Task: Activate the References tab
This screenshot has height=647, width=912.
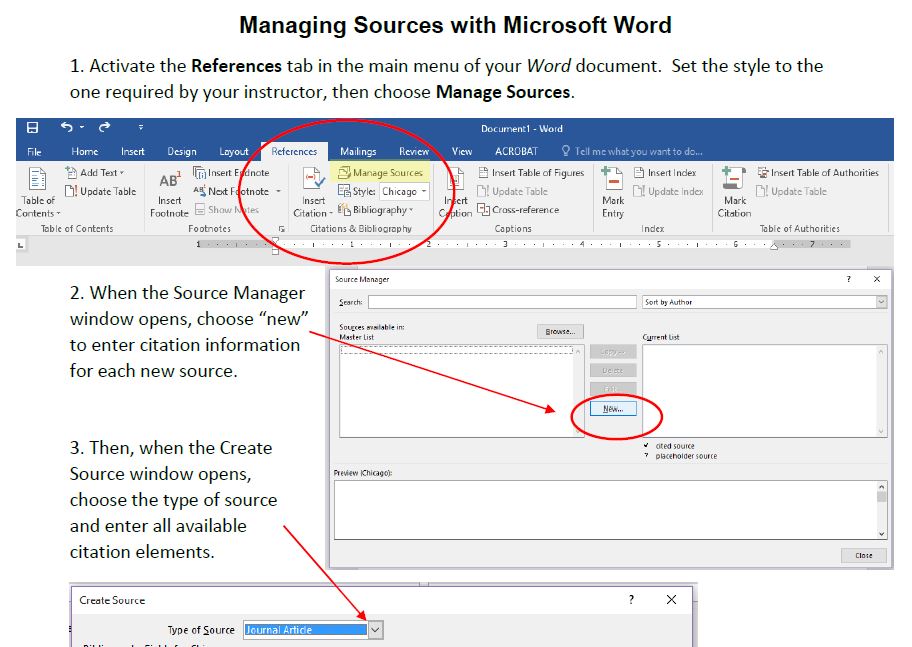Action: [294, 151]
